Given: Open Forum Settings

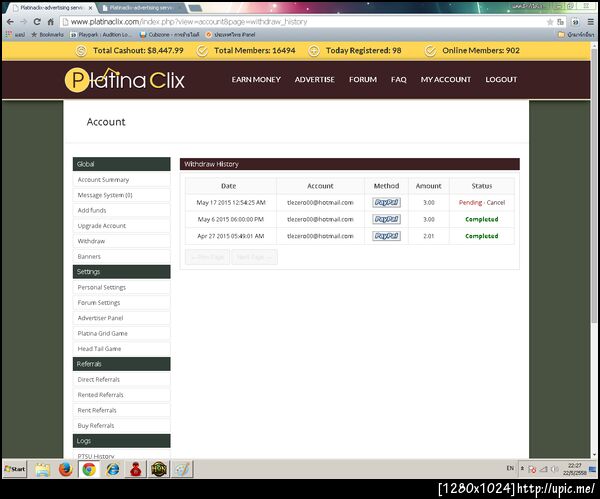Looking at the screenshot, I should (x=121, y=303).
